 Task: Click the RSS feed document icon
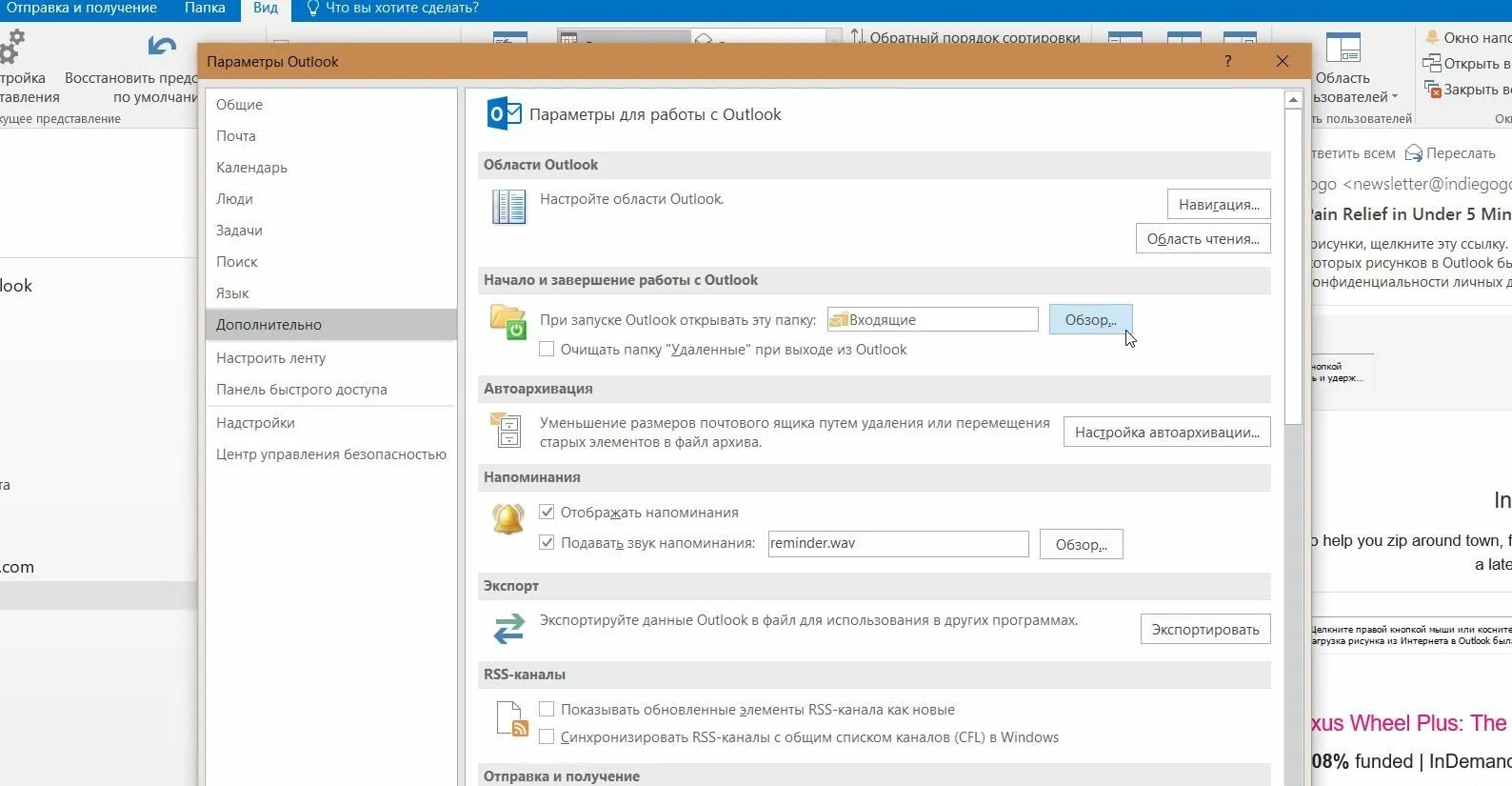pos(512,719)
